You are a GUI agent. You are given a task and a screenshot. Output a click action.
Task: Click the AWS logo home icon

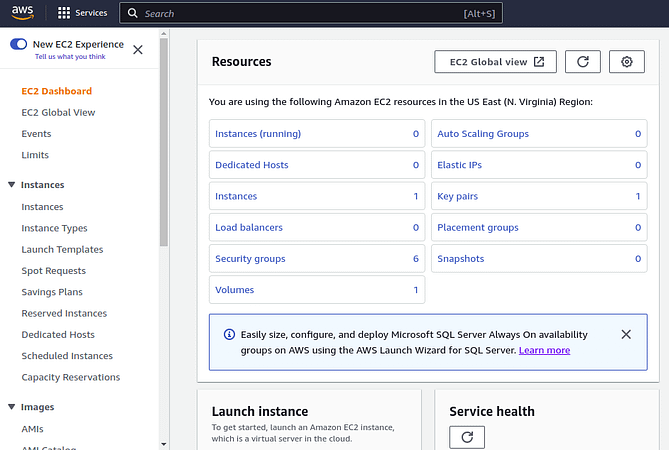[x=22, y=13]
